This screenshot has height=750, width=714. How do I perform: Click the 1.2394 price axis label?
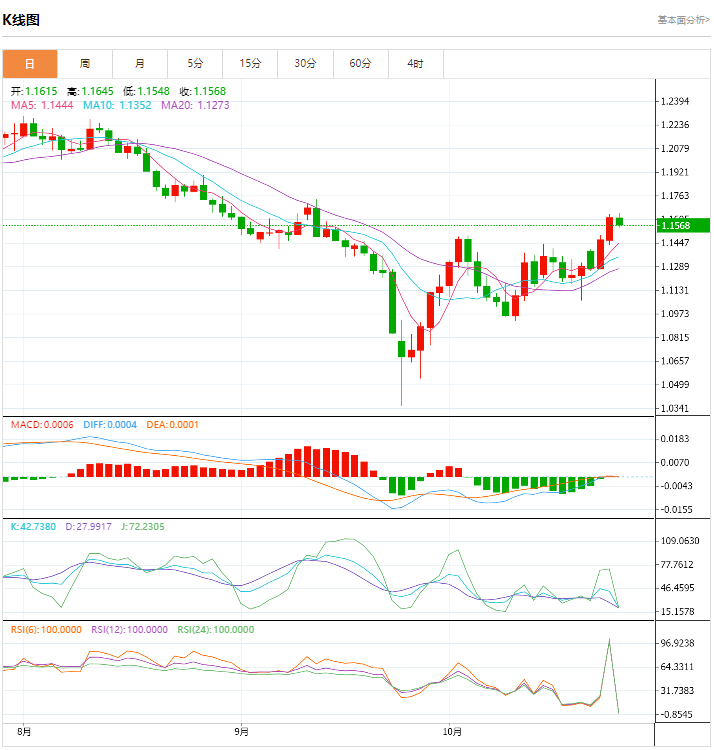coord(675,101)
